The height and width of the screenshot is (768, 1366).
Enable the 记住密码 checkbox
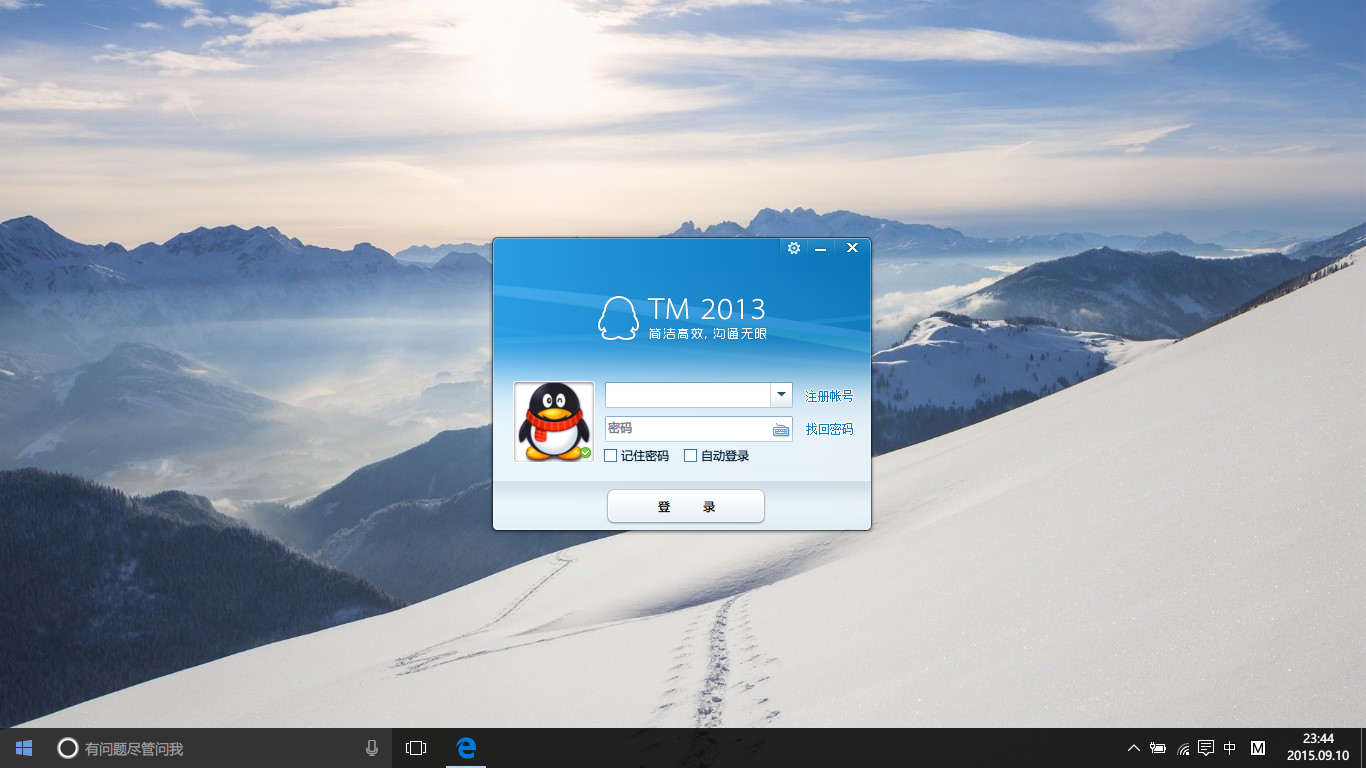click(611, 456)
